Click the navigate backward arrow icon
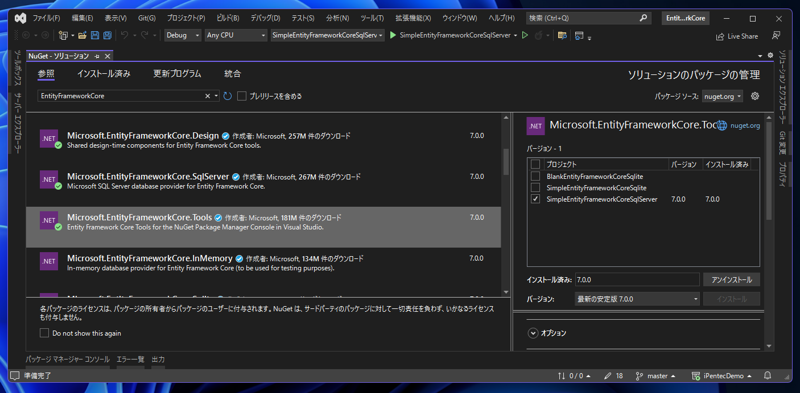The width and height of the screenshot is (800, 393). 26,36
